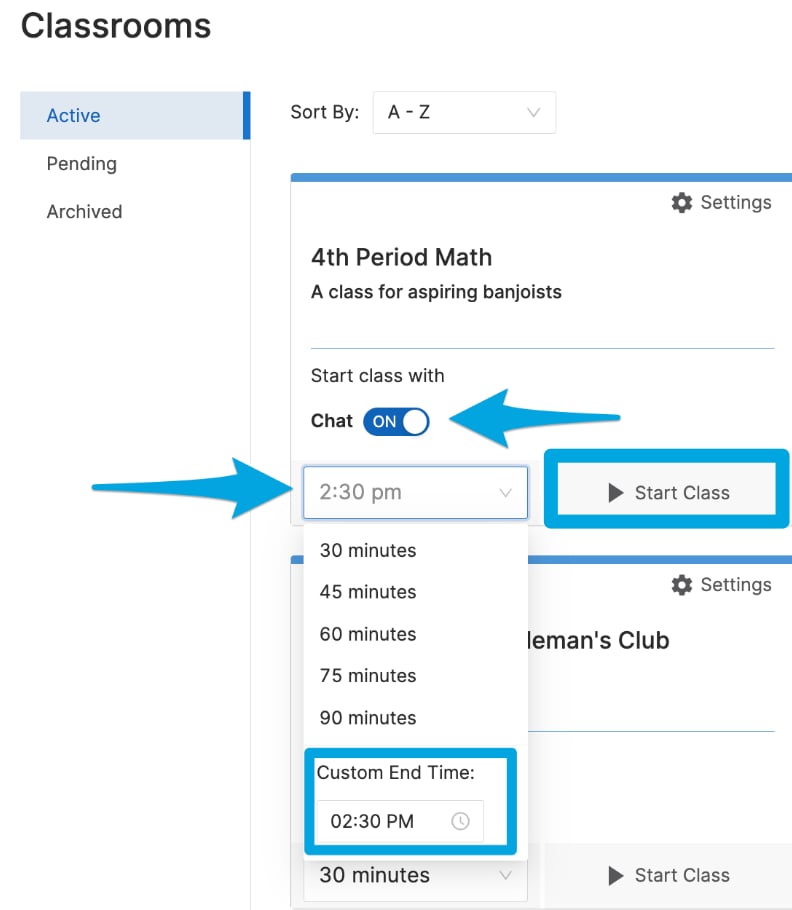Collapse the 2:30 pm duration dropdown
The width and height of the screenshot is (792, 910).
point(415,492)
